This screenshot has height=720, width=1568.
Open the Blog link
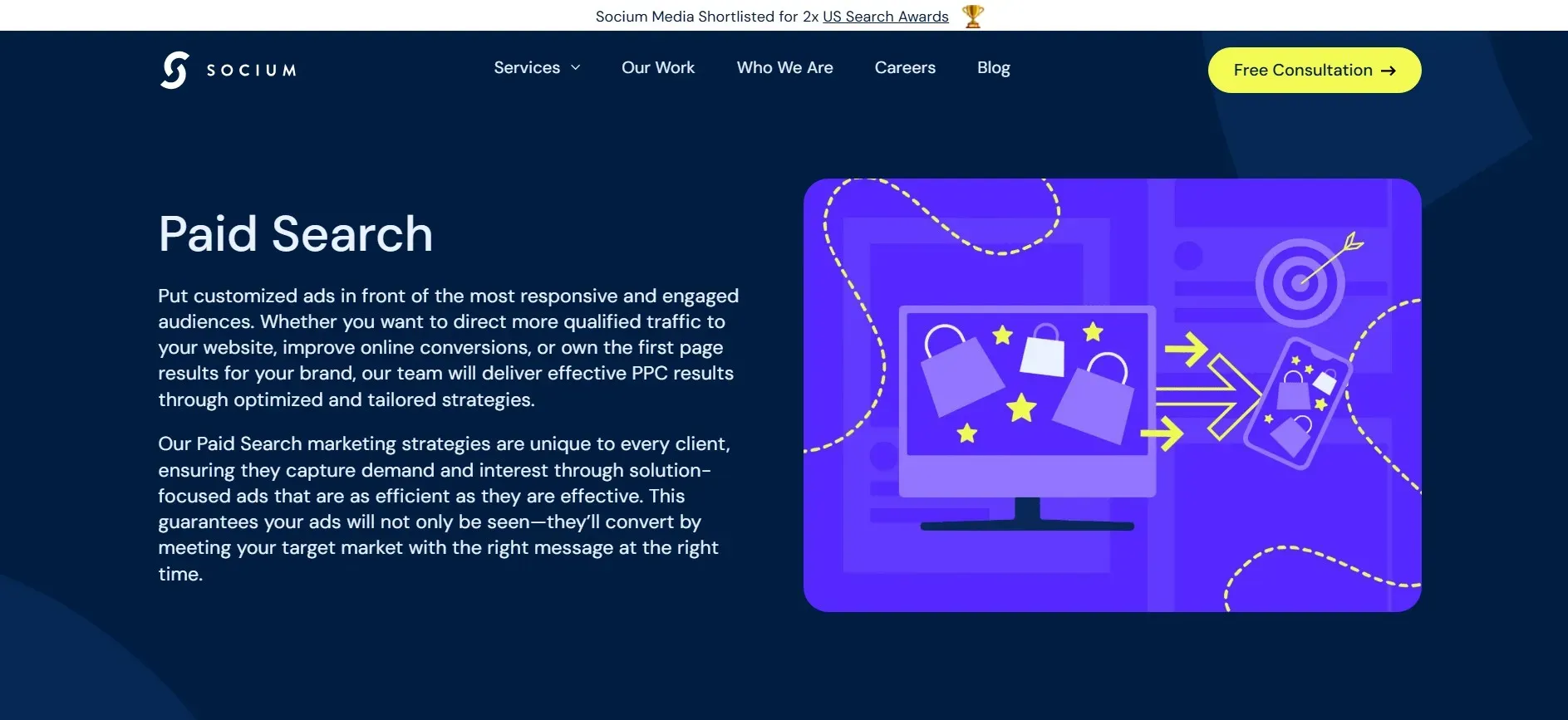(x=994, y=68)
